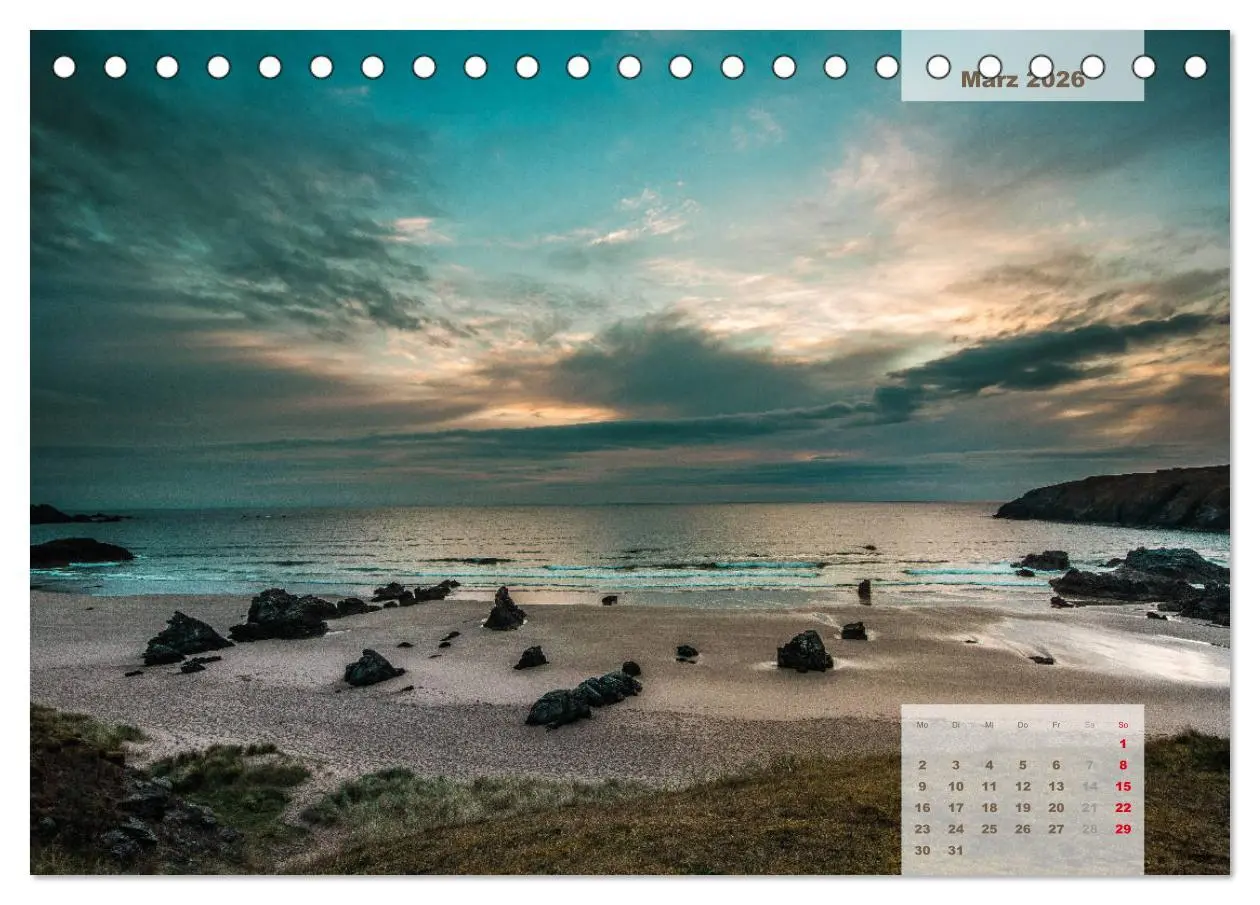
Task: Choose date 25 in the calendar
Action: (989, 829)
